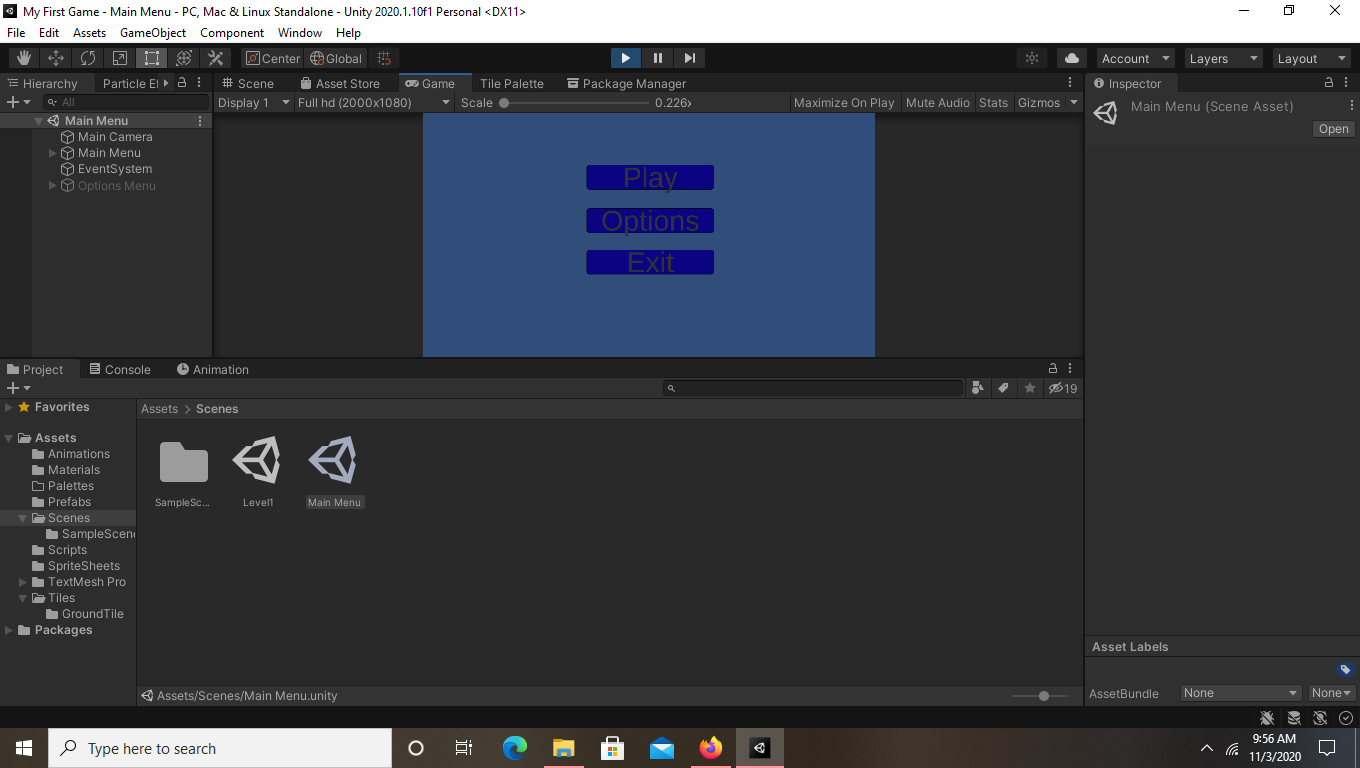1360x768 pixels.
Task: Switch to the Tile Palette tab
Action: [511, 84]
